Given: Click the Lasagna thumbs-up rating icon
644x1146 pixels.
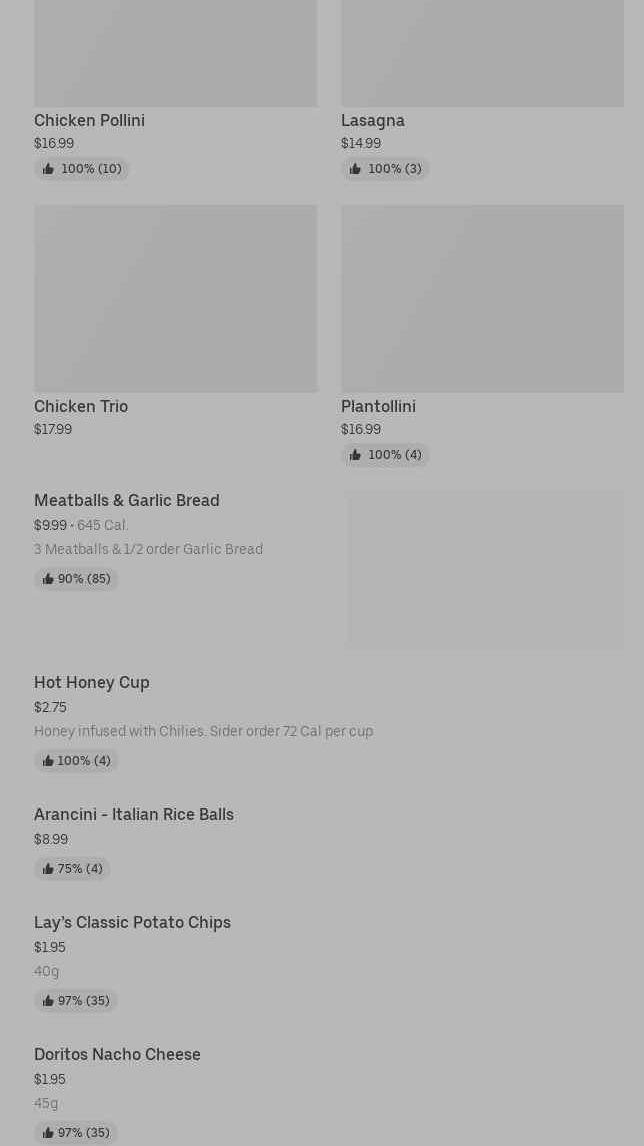Looking at the screenshot, I should click(355, 169).
